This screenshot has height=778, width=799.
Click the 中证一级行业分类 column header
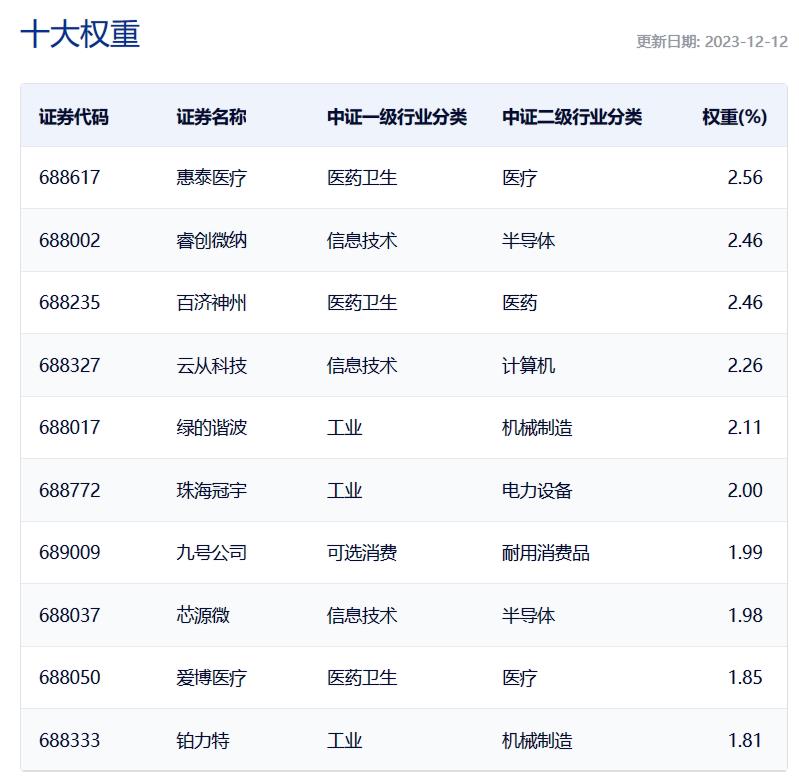pyautogui.click(x=397, y=117)
